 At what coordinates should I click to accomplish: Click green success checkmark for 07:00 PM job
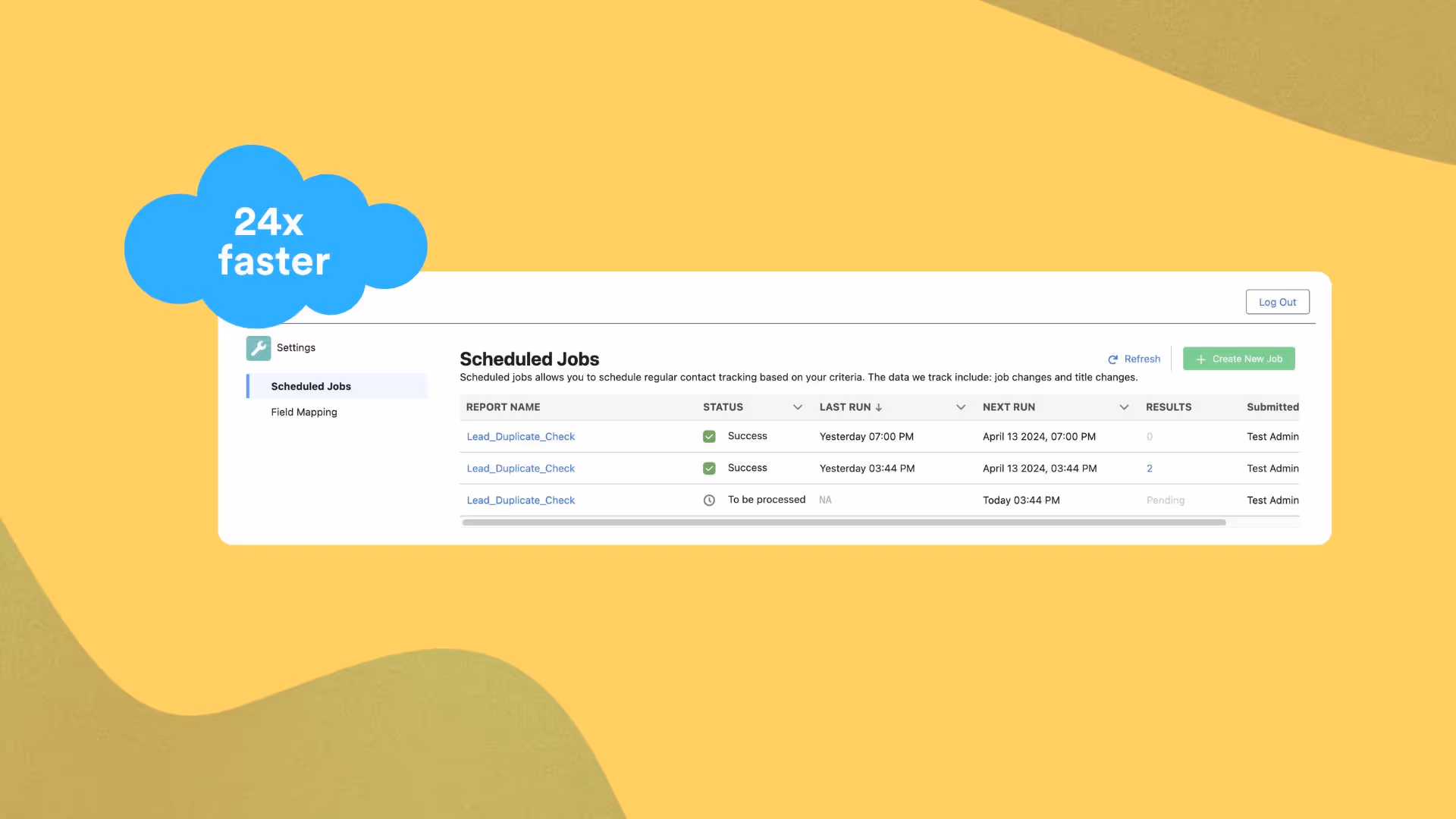[709, 437]
